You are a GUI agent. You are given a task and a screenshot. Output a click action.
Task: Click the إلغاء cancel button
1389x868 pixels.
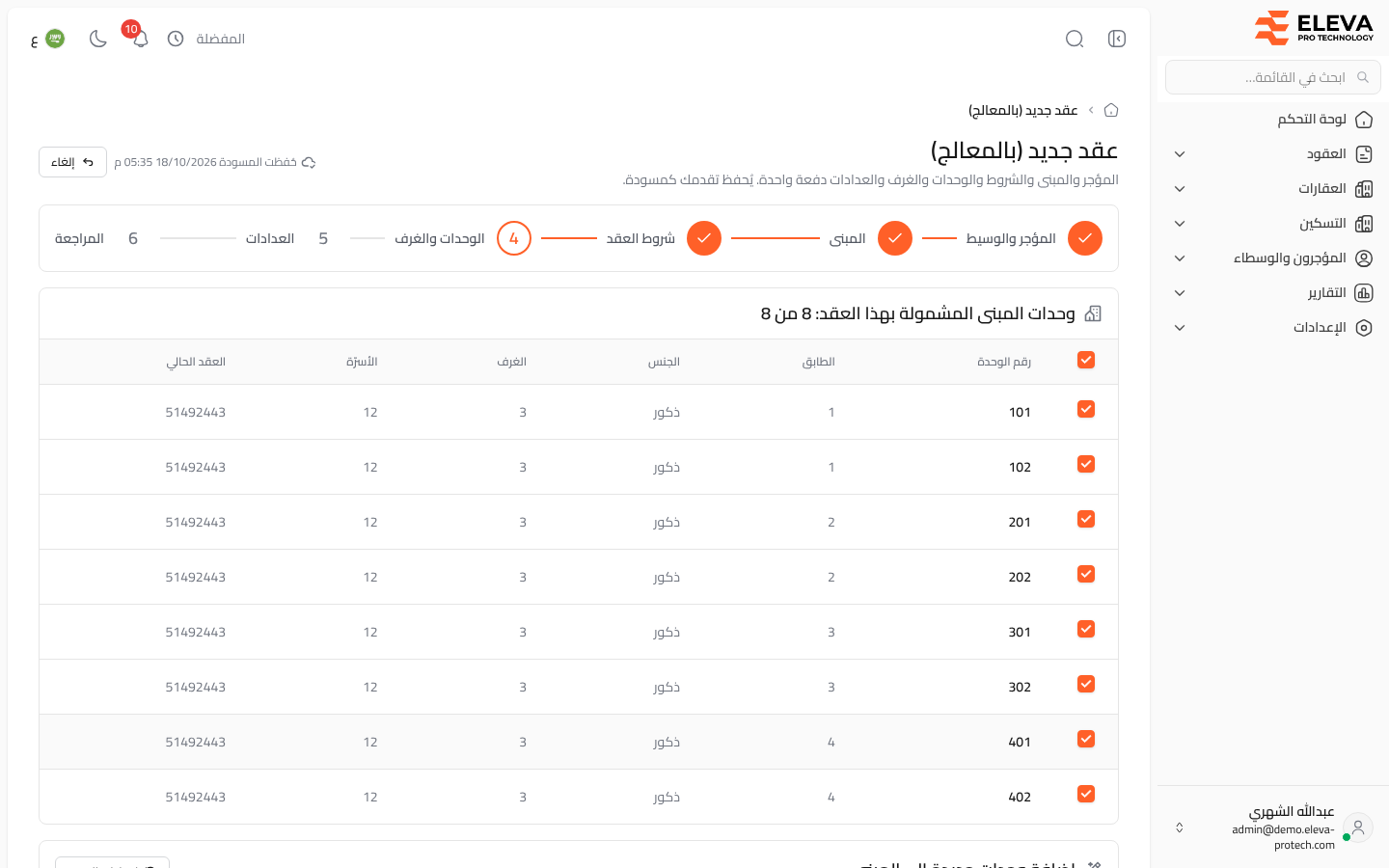tap(72, 162)
